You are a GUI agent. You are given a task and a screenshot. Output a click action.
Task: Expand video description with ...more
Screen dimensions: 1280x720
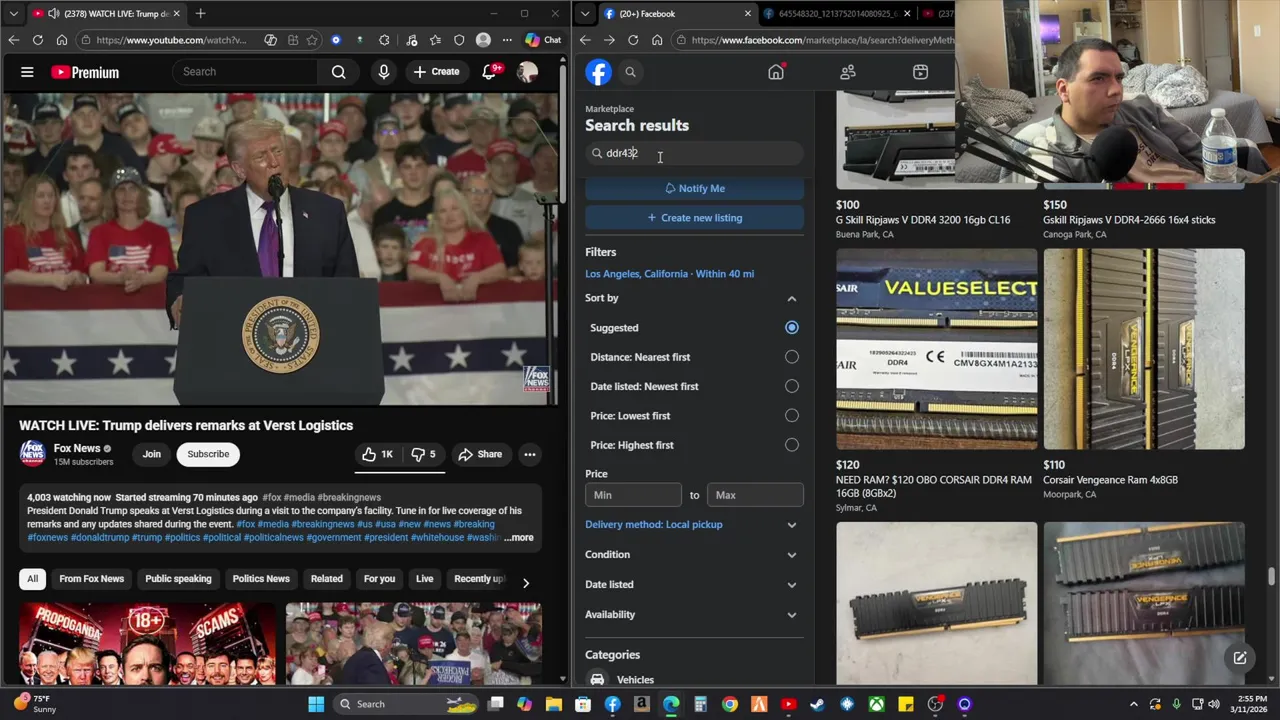click(520, 538)
